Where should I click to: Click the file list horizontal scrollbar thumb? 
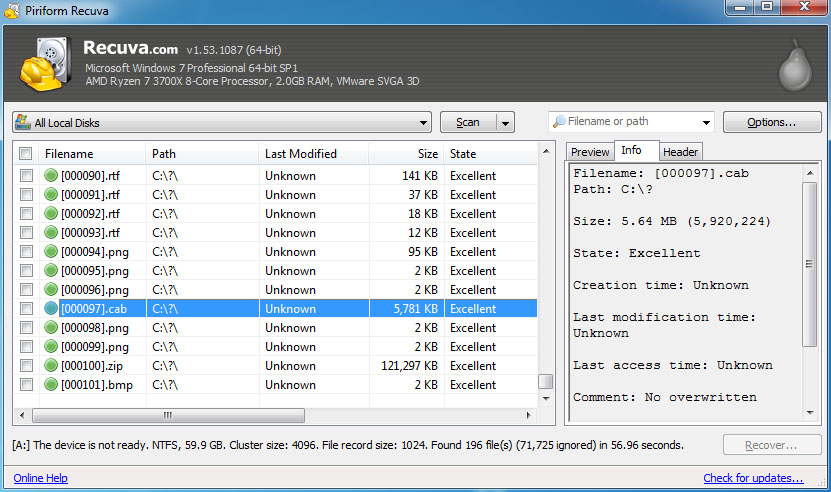point(168,415)
